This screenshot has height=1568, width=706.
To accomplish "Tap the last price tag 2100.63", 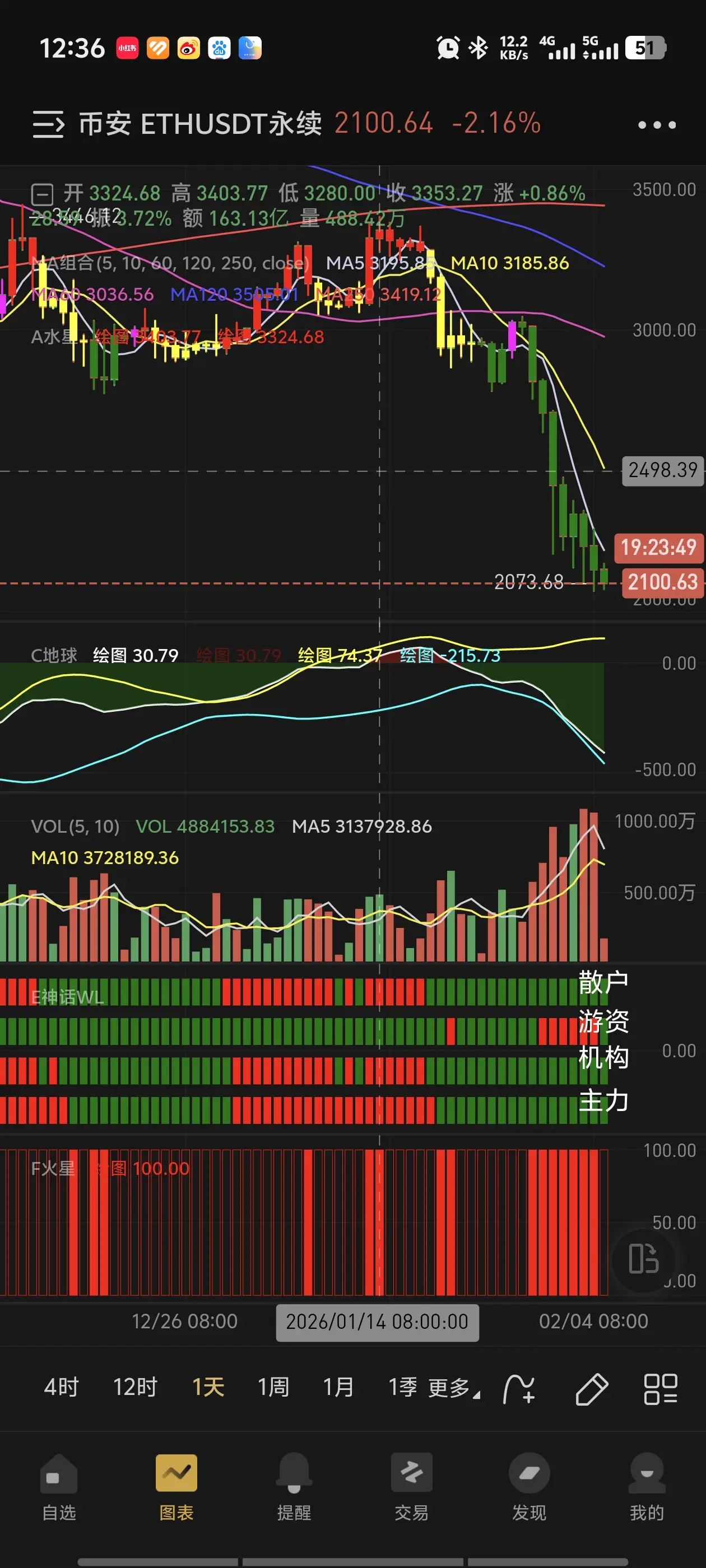I will pos(663,582).
